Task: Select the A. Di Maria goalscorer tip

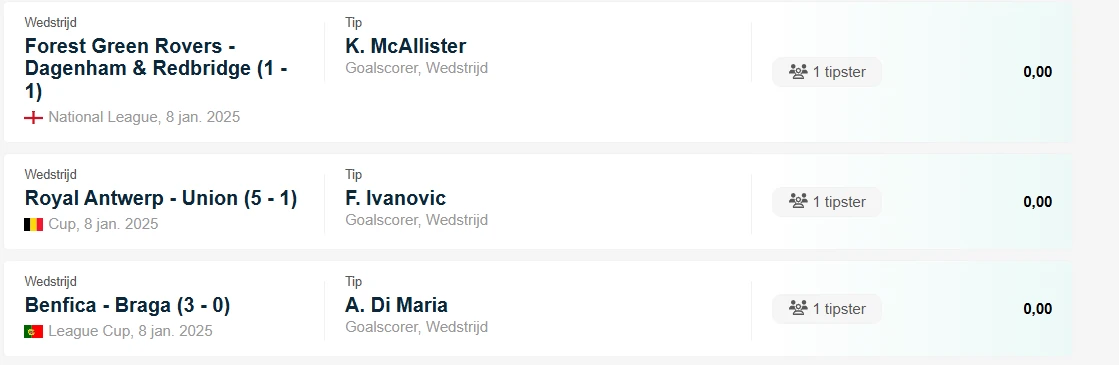Action: tap(397, 305)
